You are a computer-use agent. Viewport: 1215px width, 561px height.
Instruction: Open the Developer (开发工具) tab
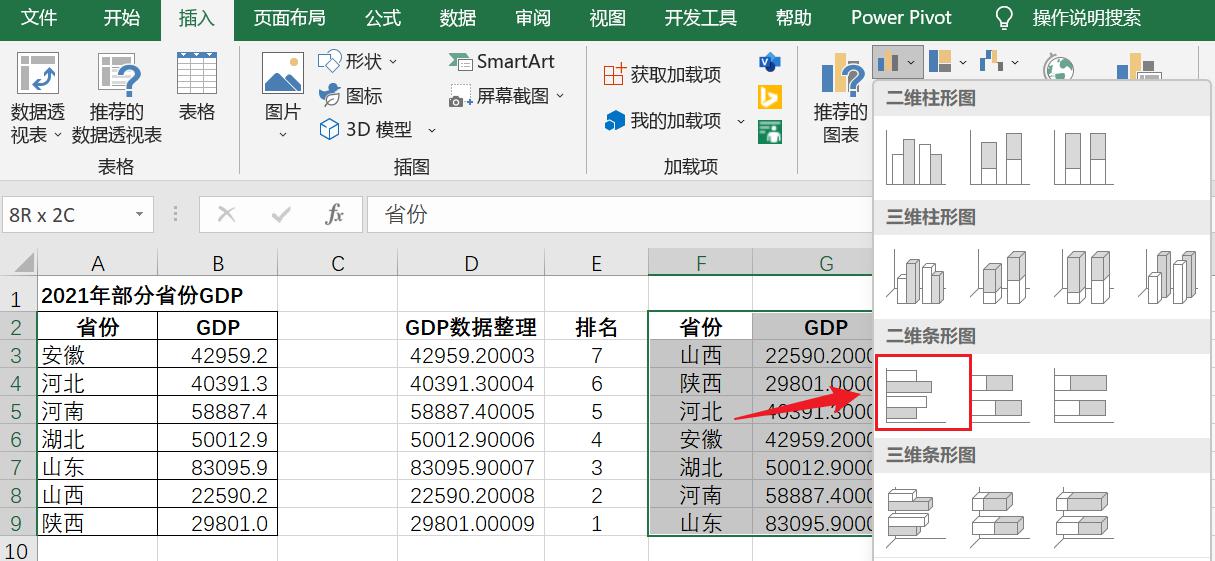[701, 18]
